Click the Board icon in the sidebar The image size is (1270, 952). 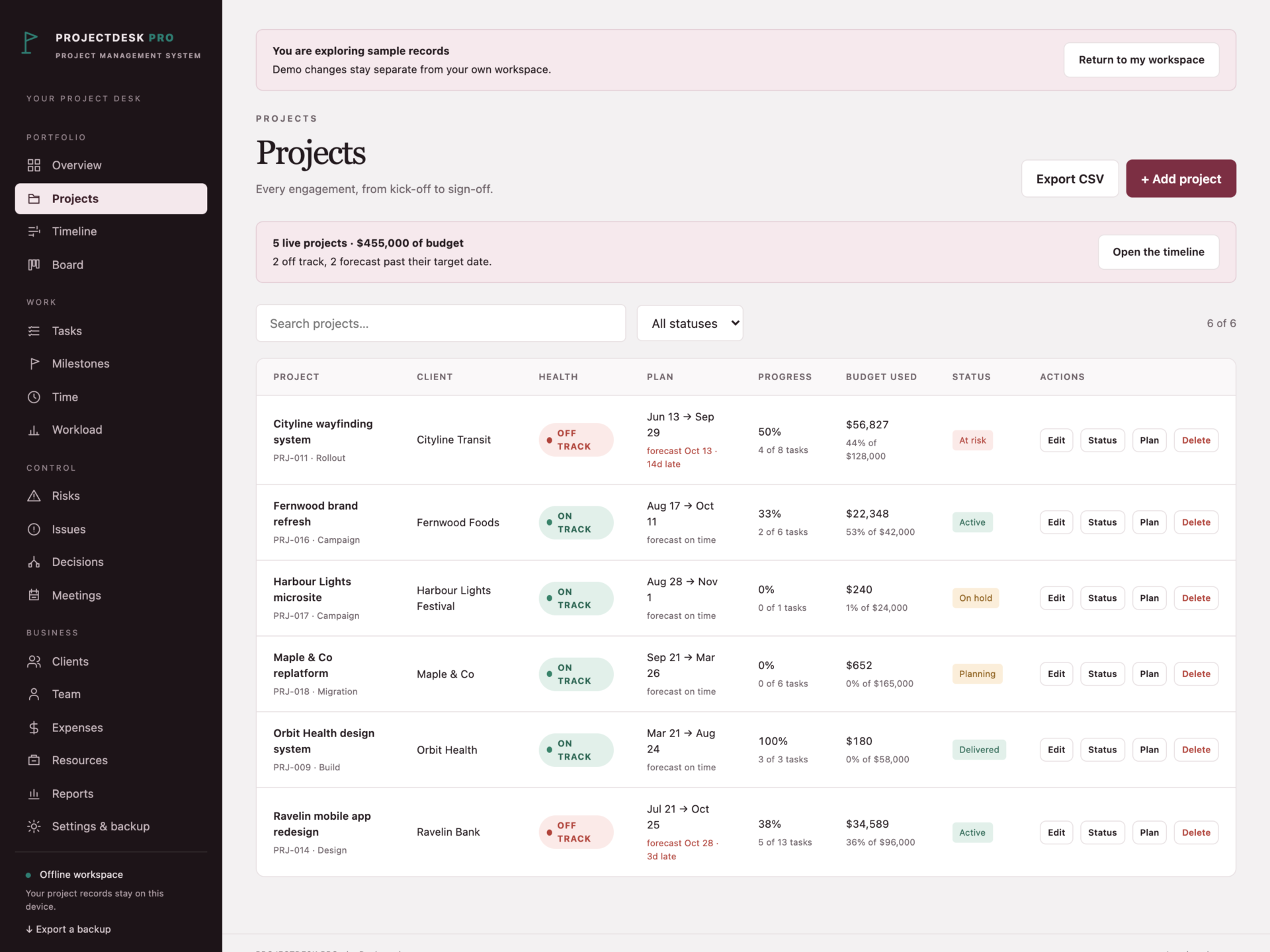pos(34,264)
